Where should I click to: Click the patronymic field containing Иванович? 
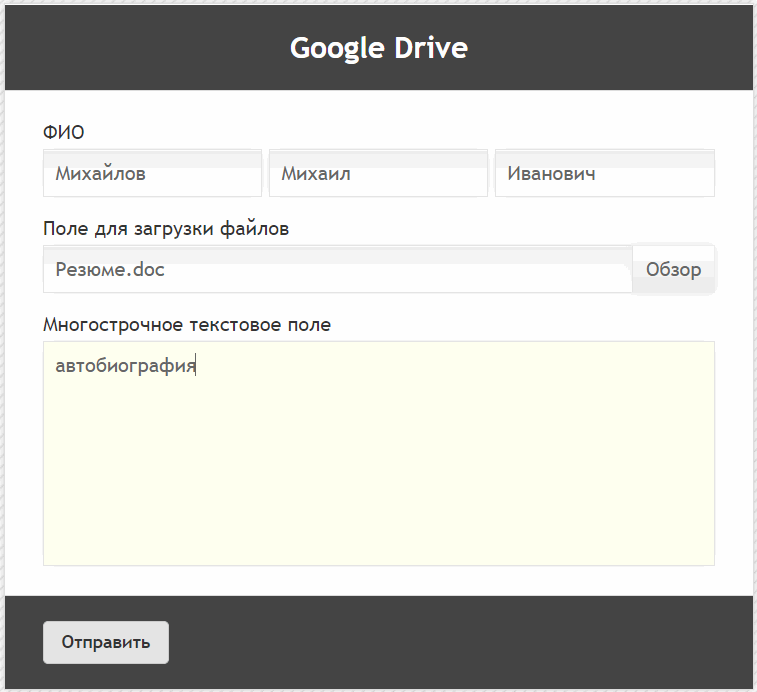click(x=604, y=173)
